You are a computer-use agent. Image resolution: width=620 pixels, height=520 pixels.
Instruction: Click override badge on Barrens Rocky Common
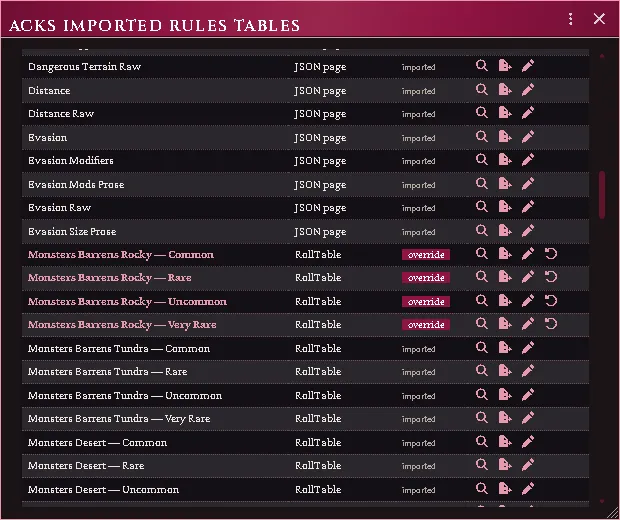[426, 255]
